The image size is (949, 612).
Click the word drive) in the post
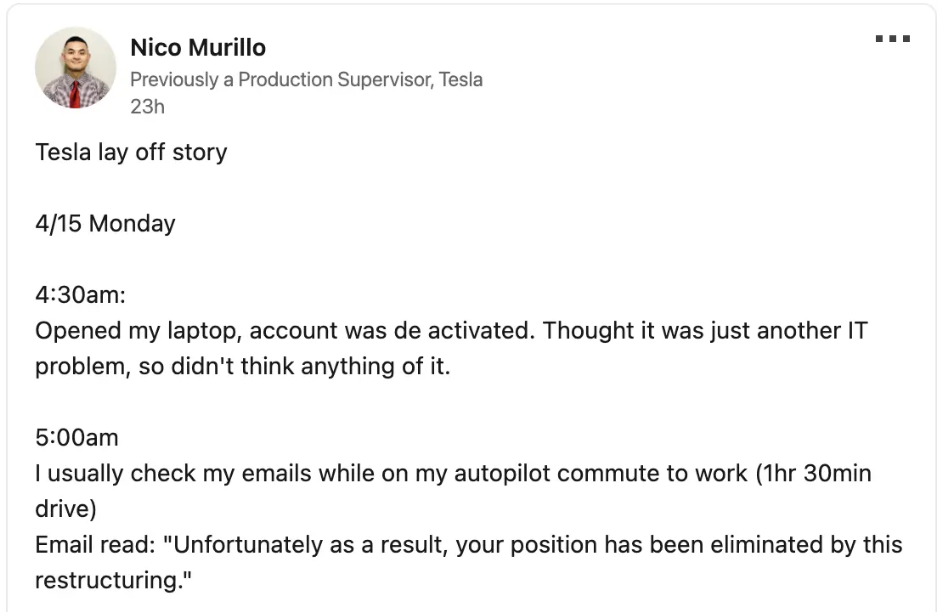click(x=66, y=509)
